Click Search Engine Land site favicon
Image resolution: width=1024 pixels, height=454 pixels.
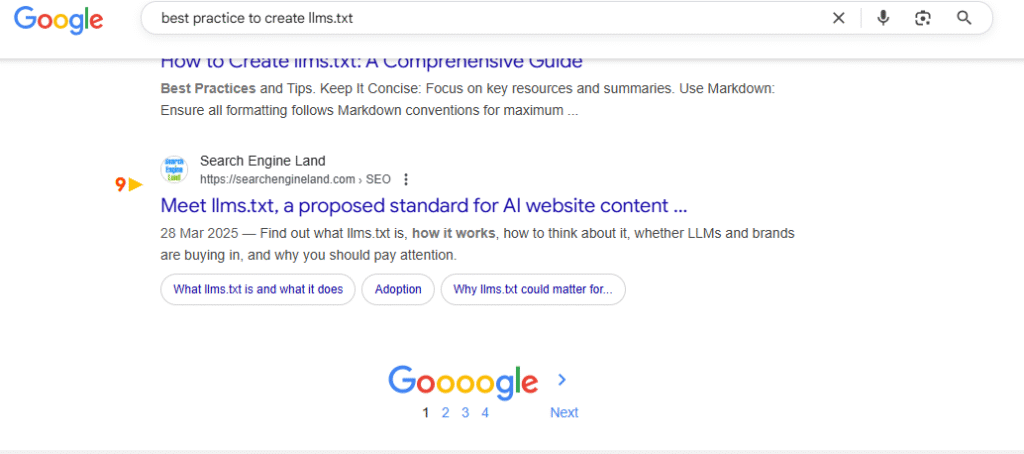(x=175, y=170)
